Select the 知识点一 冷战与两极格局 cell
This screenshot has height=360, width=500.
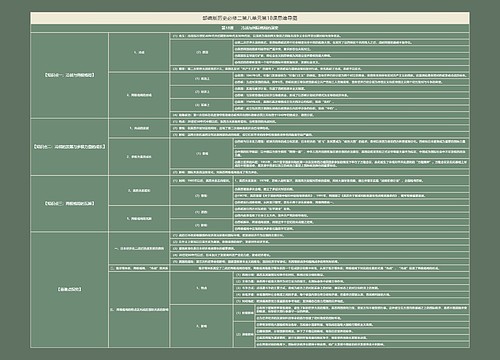click(69, 75)
